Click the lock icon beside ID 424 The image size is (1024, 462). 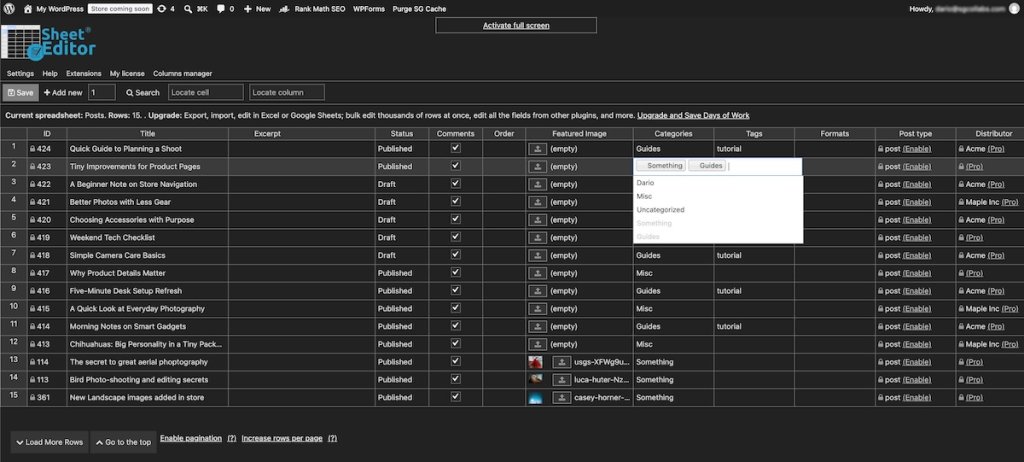point(33,149)
